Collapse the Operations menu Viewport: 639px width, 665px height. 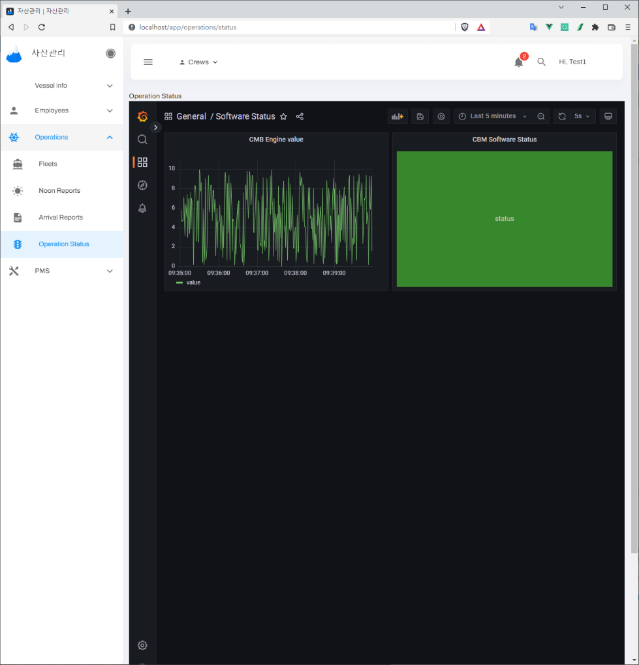(x=62, y=137)
